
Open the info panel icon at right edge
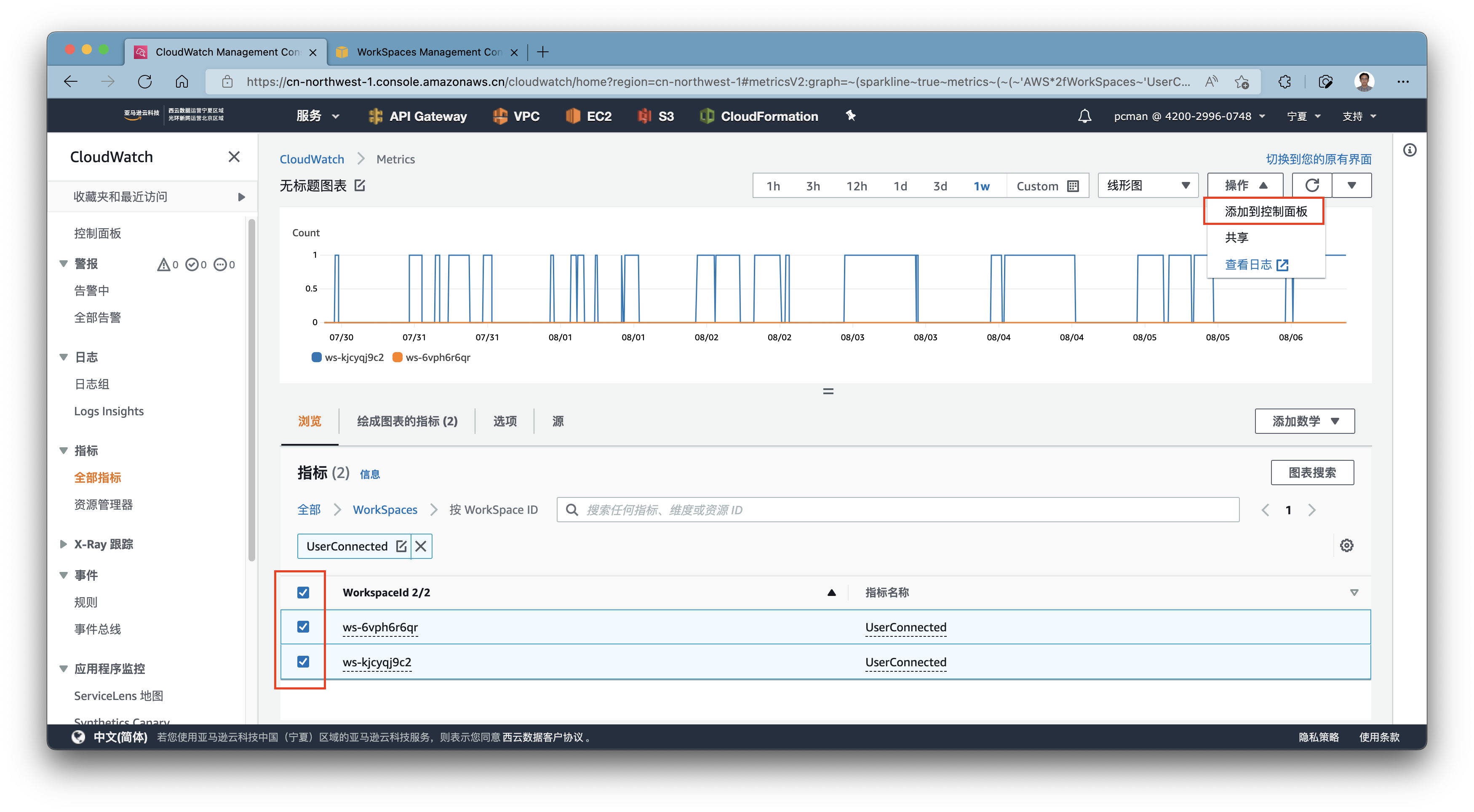(1409, 150)
